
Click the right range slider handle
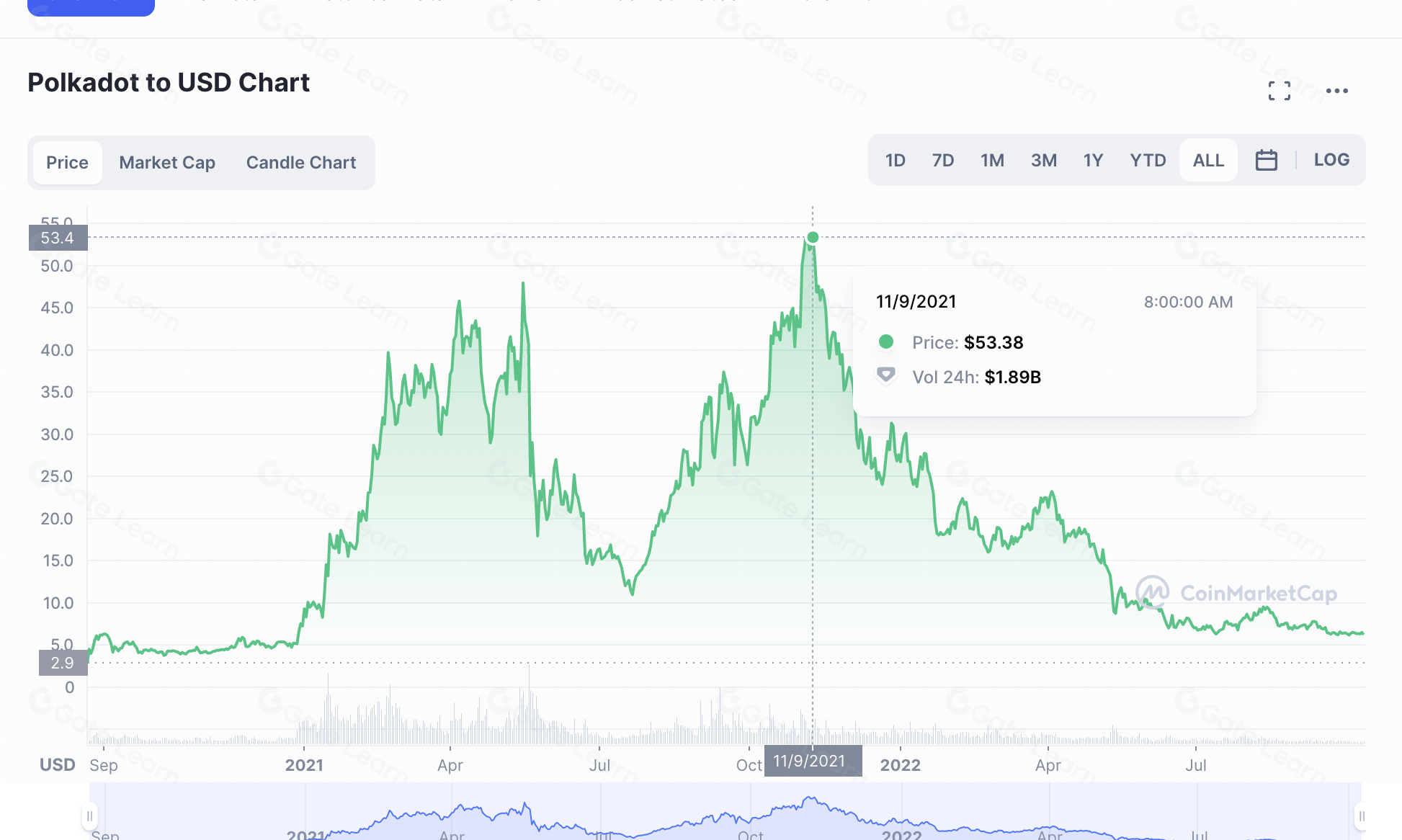click(x=1361, y=816)
